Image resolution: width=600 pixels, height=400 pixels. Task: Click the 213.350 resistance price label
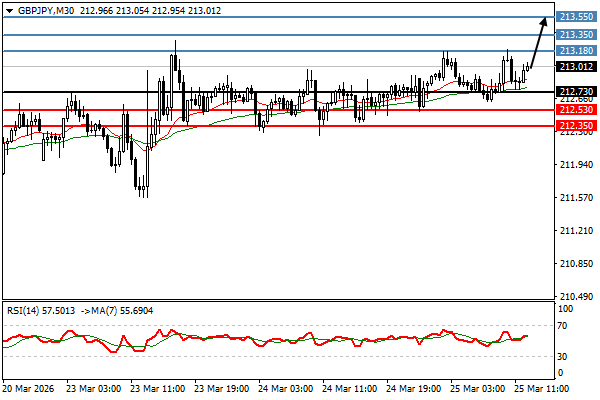click(x=575, y=34)
